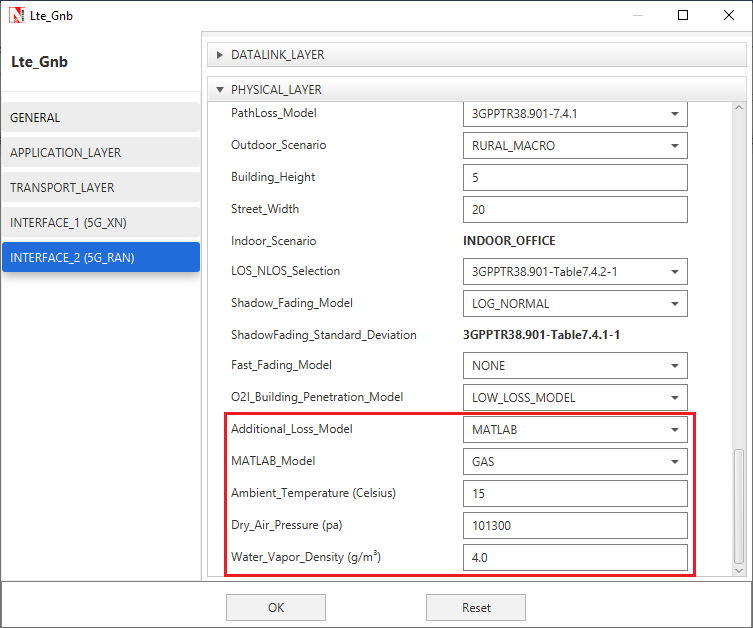Click the Indoor_Scenario label
The height and width of the screenshot is (628, 753).
coord(273,241)
